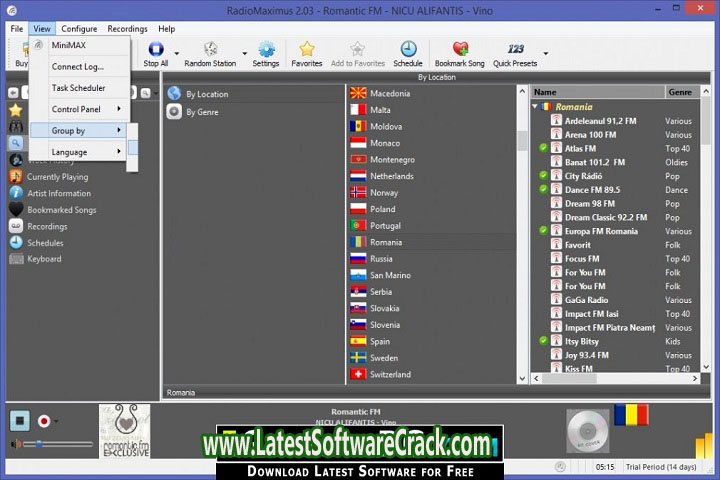Click the Quick Presets 123 icon
This screenshot has height=480, width=720.
515,50
